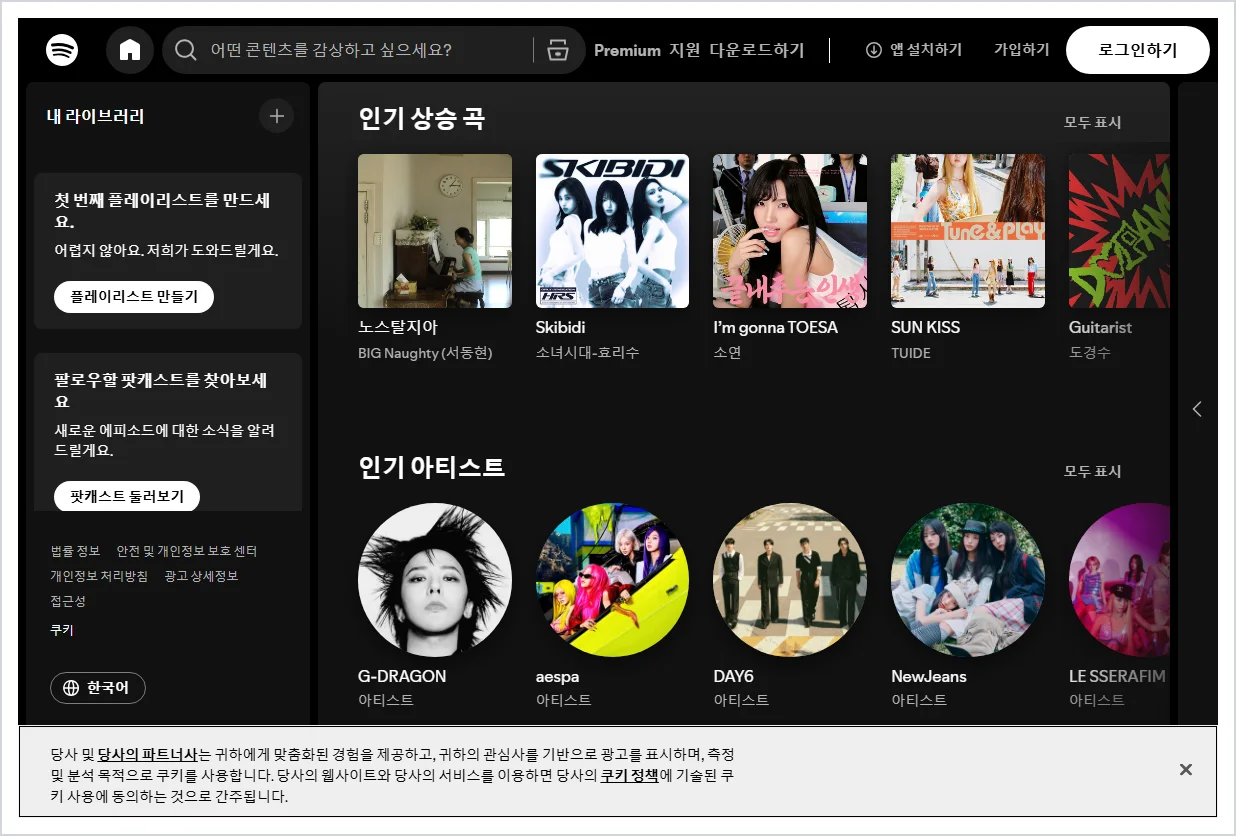Open artist link 도경수
Image resolution: width=1236 pixels, height=836 pixels.
click(1090, 353)
